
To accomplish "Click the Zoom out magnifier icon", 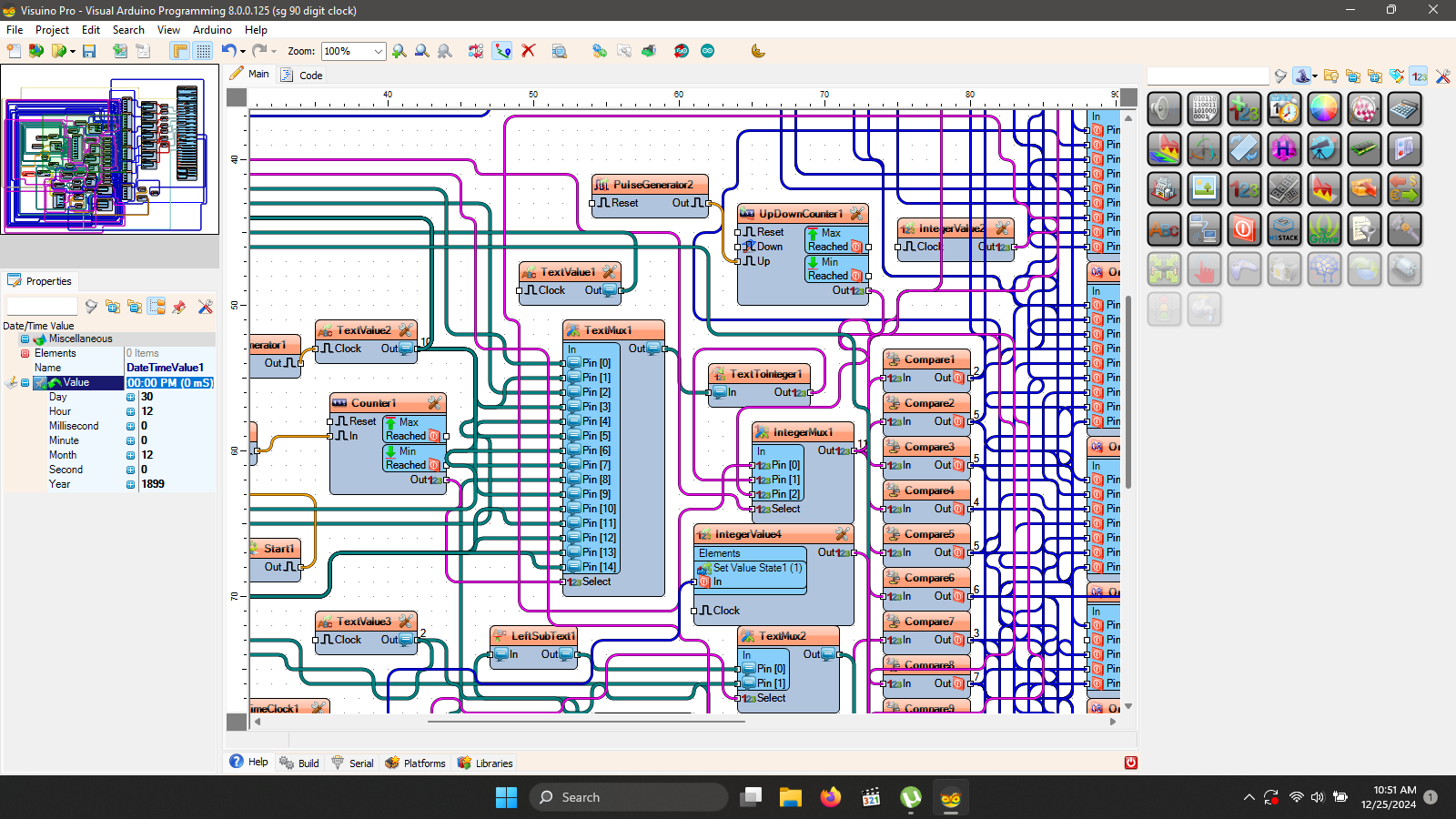I will point(422,51).
